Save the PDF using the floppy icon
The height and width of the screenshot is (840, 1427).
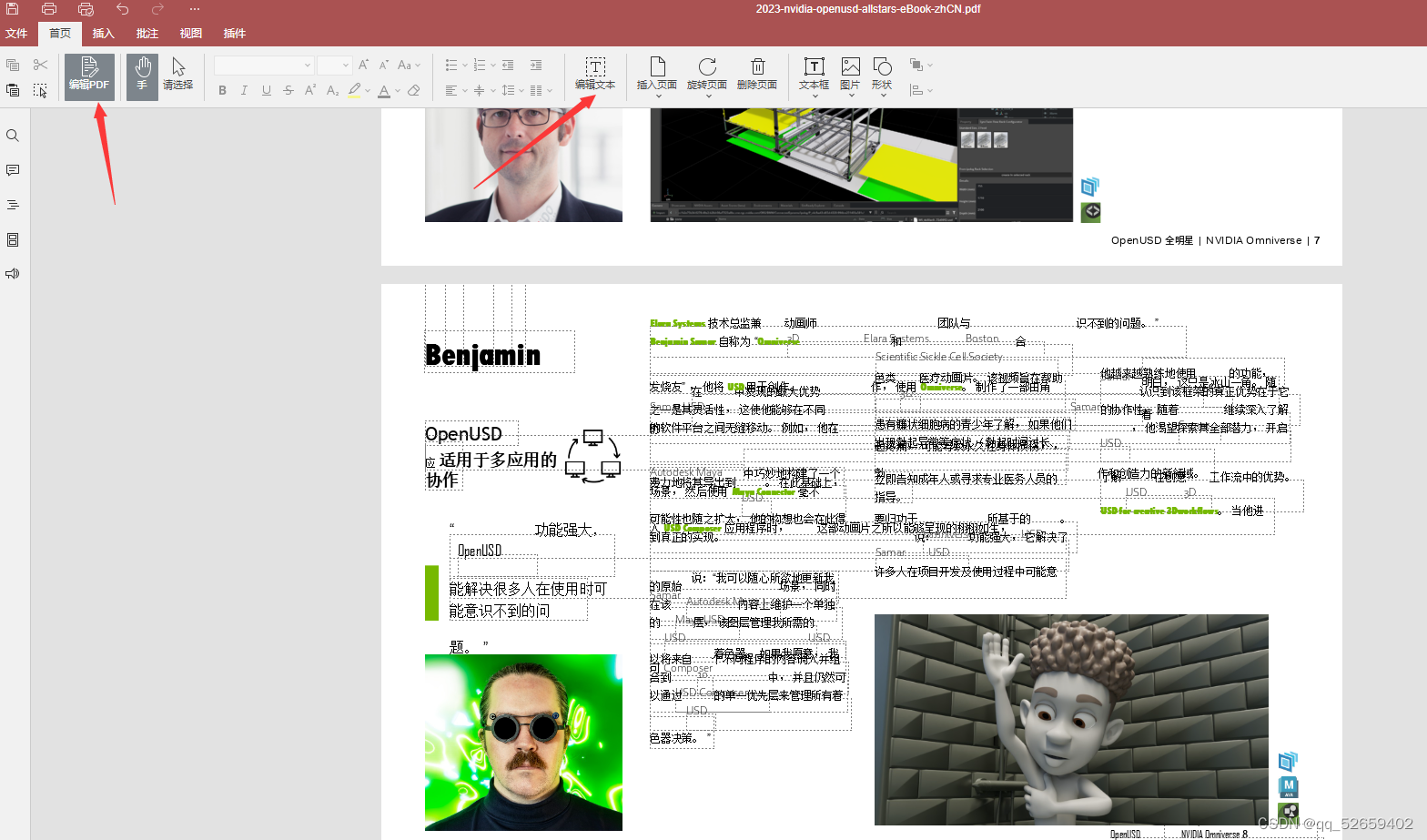(13, 9)
